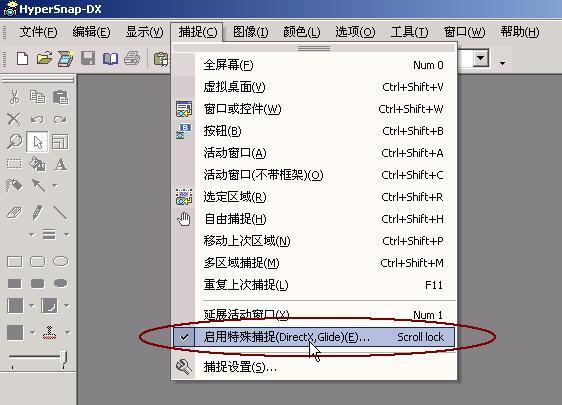Click the line width slider handle
562x405 pixels.
click(x=63, y=359)
